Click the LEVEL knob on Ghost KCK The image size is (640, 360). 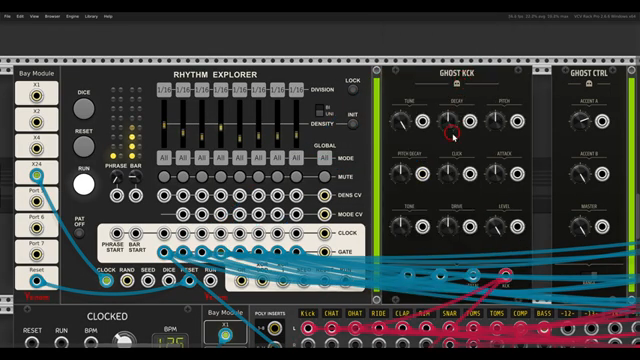point(495,227)
